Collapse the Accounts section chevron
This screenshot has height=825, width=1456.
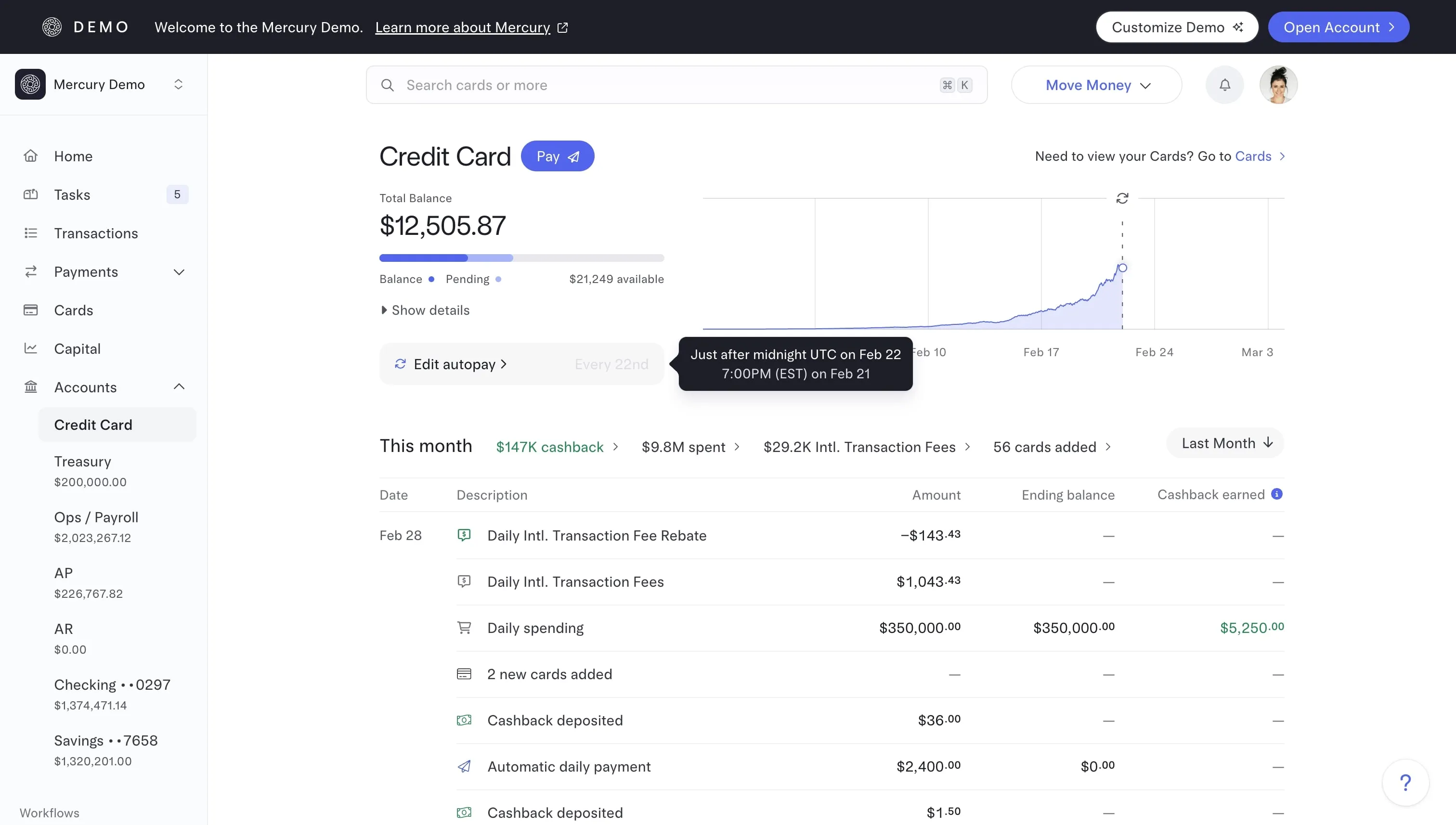[x=179, y=387]
